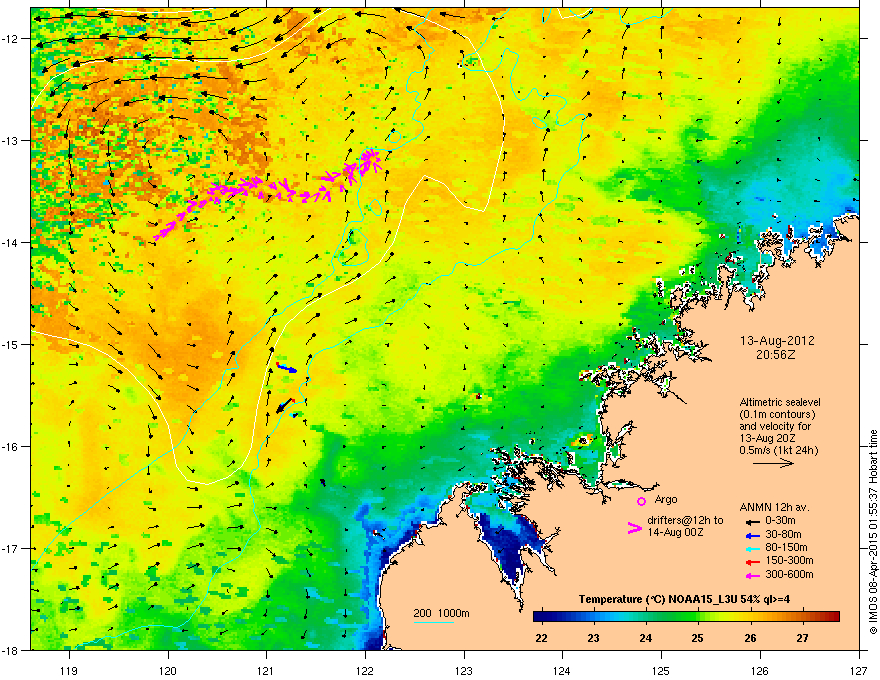Click the '-15' latitude axis label
Screen dimensions: 880x680
coord(11,344)
